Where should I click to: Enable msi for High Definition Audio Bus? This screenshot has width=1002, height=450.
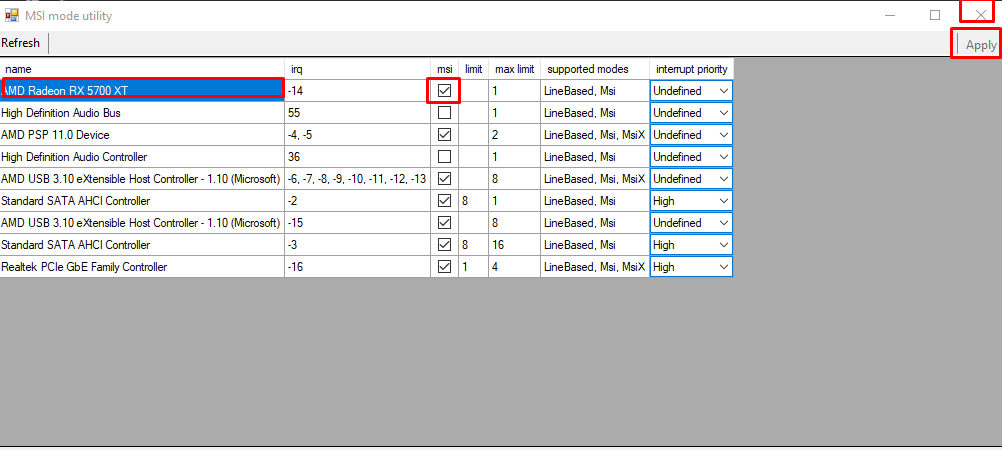(x=444, y=113)
